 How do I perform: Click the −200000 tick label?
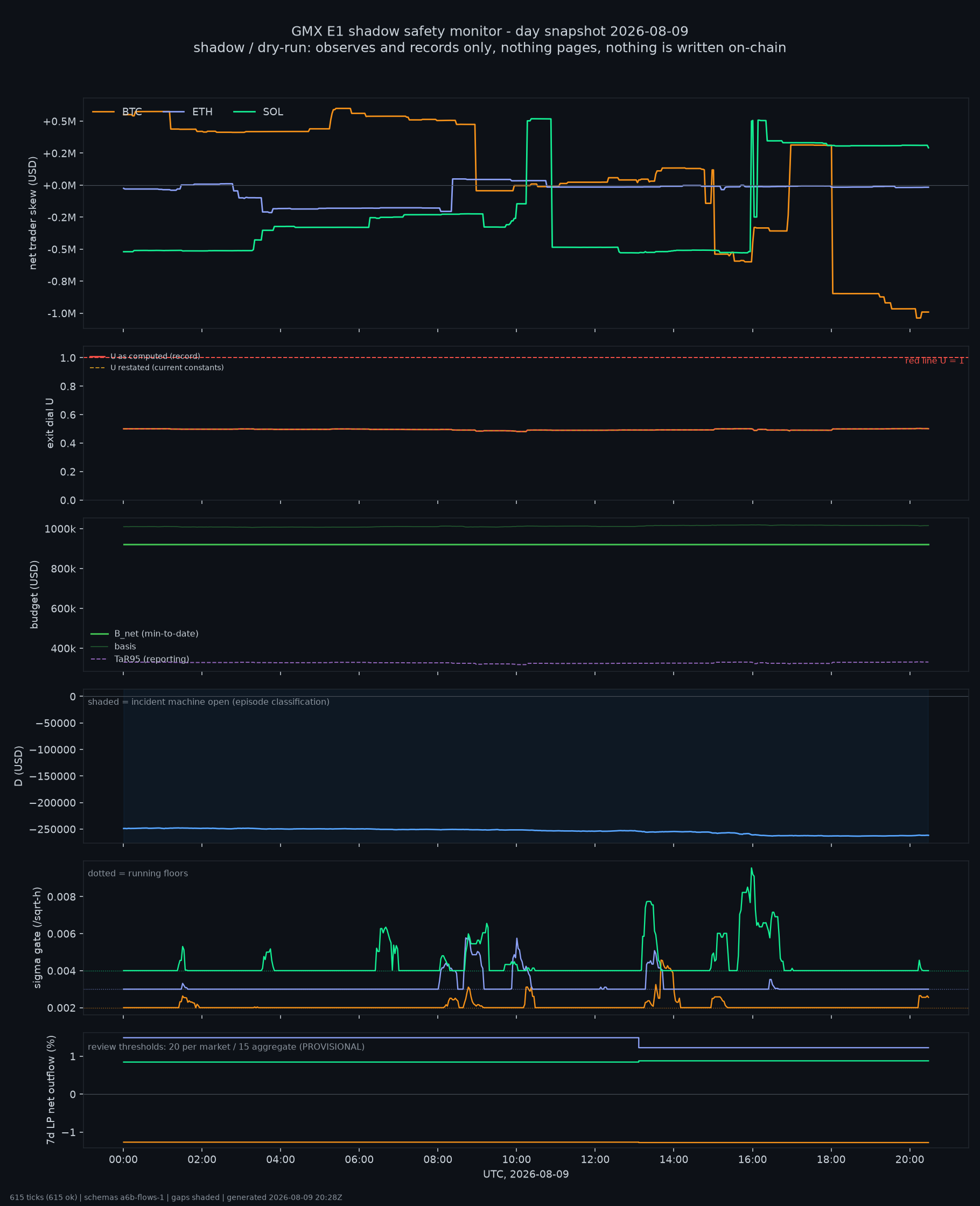[53, 803]
